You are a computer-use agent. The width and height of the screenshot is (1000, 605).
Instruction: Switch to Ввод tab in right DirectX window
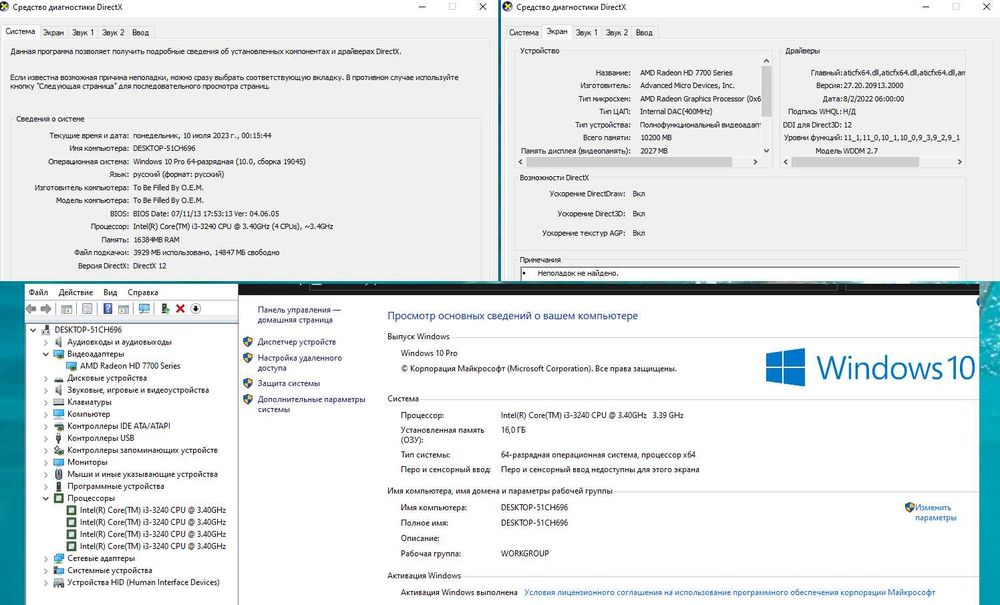(x=644, y=33)
